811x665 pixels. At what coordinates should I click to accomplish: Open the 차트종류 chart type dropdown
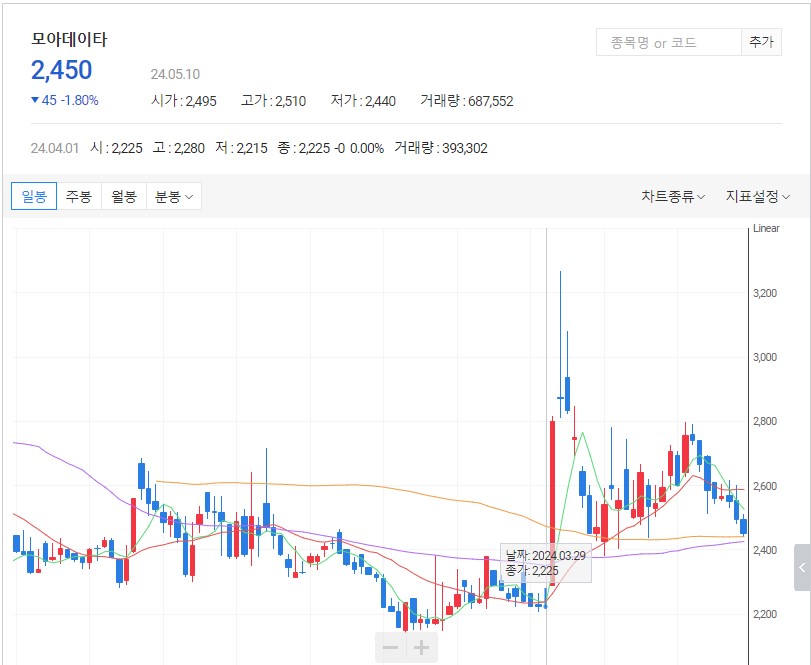[x=673, y=196]
